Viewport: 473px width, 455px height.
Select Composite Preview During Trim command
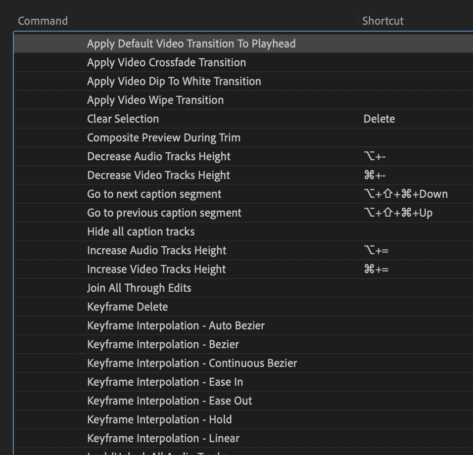click(164, 138)
